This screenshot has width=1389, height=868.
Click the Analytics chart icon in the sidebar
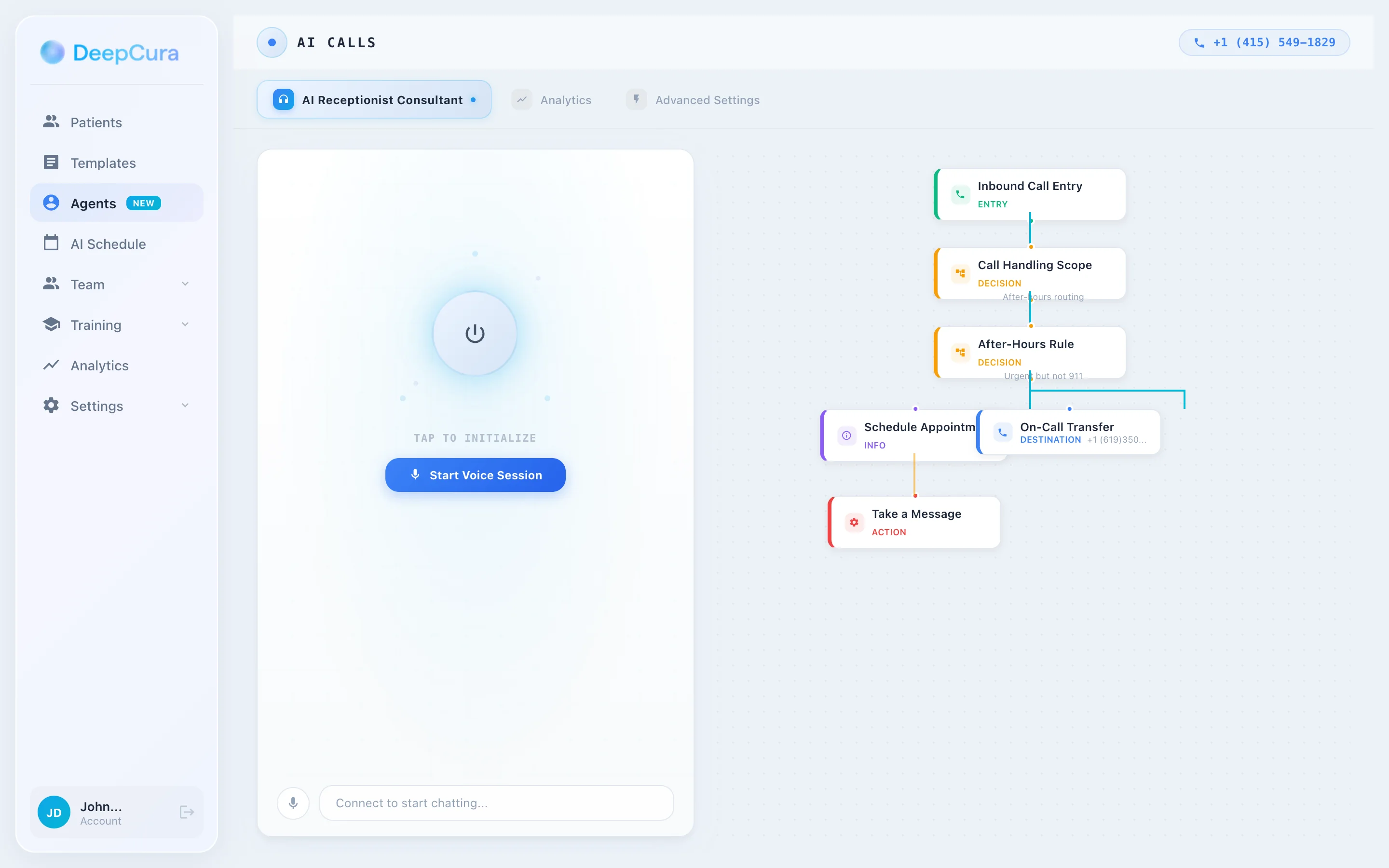click(x=51, y=365)
